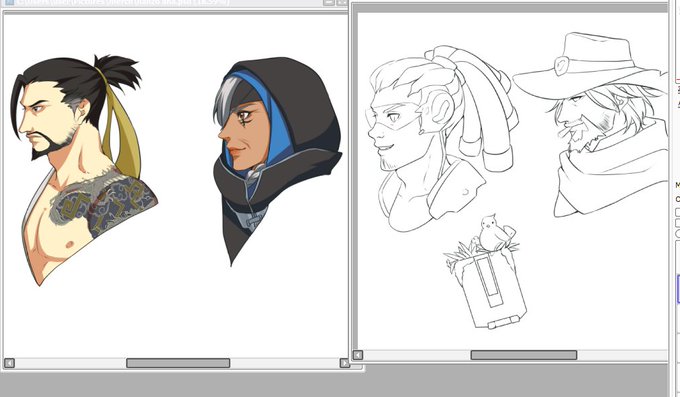680x397 pixels.
Task: Click the left canvas window's horizontal scrollbar thumb
Action: click(x=178, y=363)
